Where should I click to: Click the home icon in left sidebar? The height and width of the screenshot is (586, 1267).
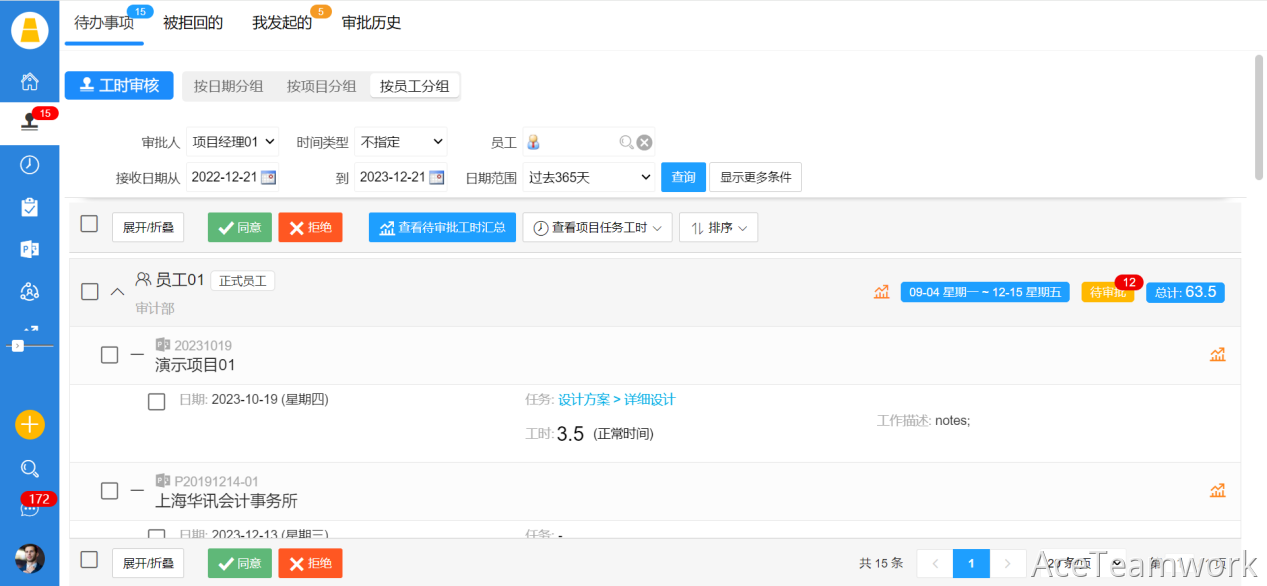(x=30, y=81)
